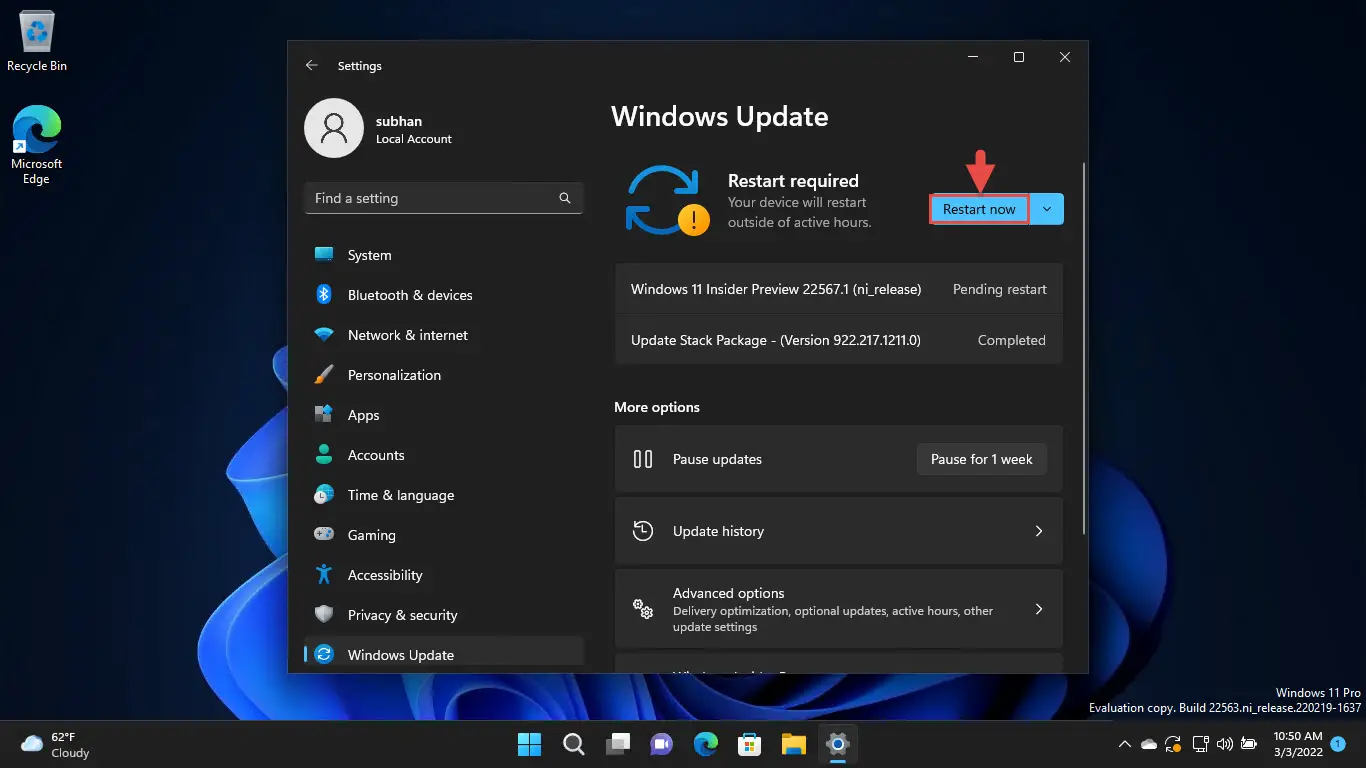Screen dimensions: 1366x768
Task: Click the Bluetooth & devices icon
Action: tap(324, 295)
